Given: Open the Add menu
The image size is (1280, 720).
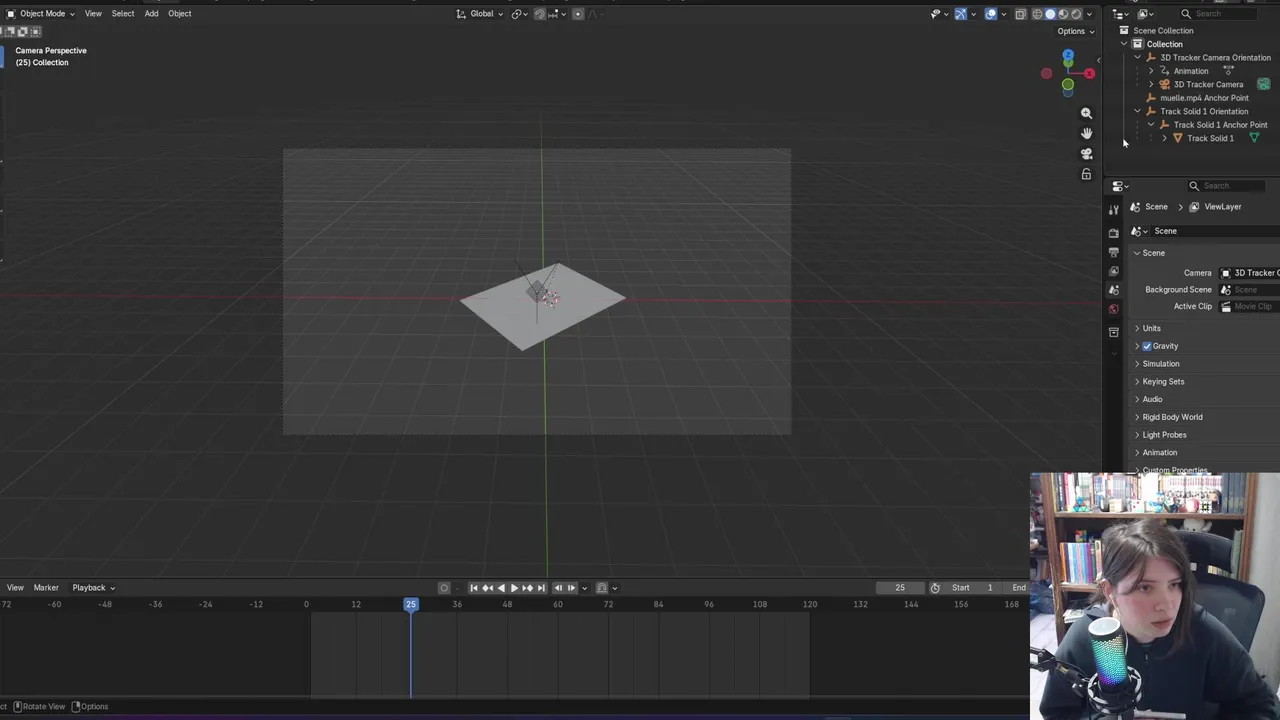Looking at the screenshot, I should 151,14.
